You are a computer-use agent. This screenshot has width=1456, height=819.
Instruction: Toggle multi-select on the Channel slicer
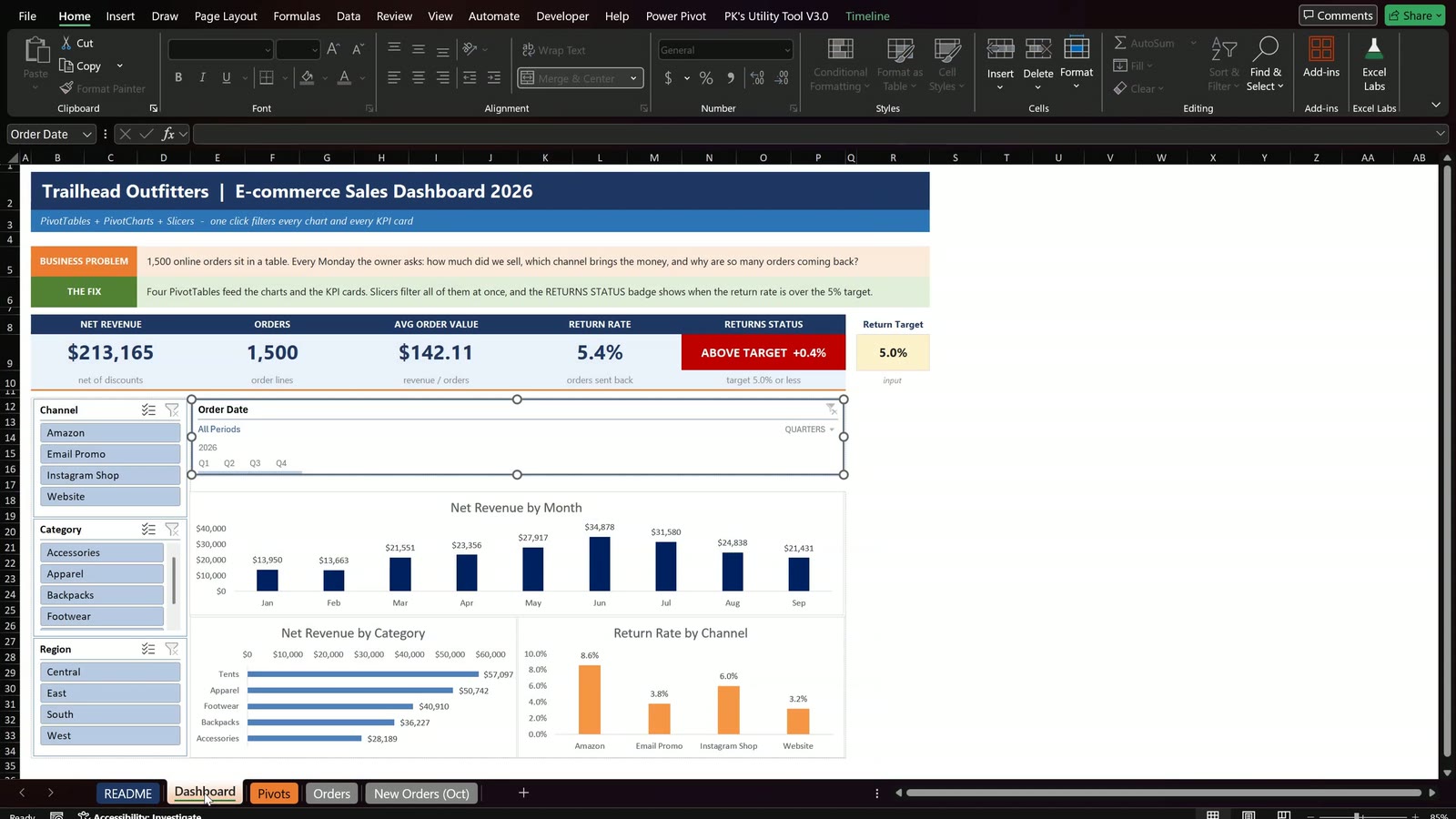148,410
